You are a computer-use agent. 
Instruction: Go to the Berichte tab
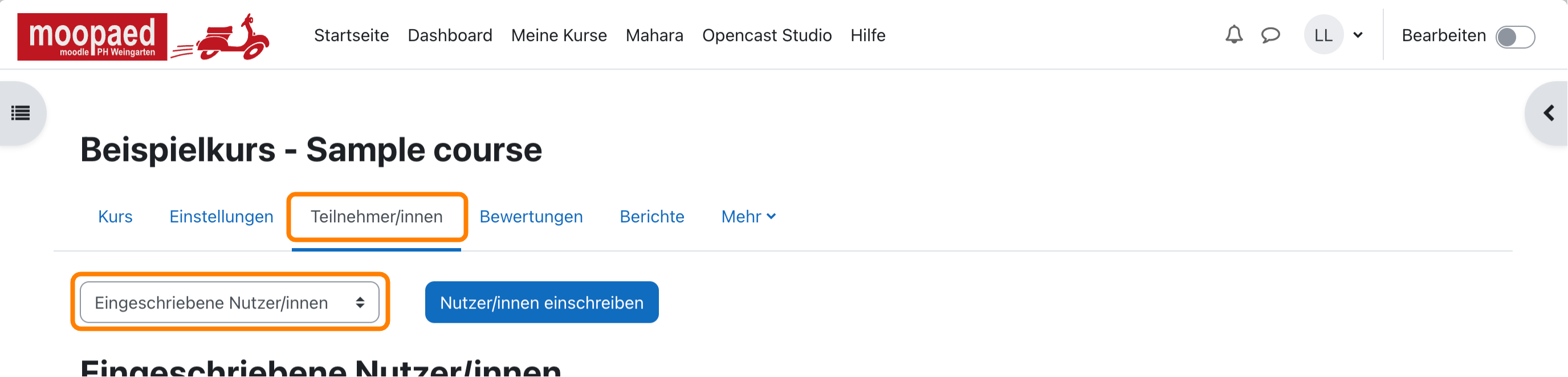tap(652, 217)
